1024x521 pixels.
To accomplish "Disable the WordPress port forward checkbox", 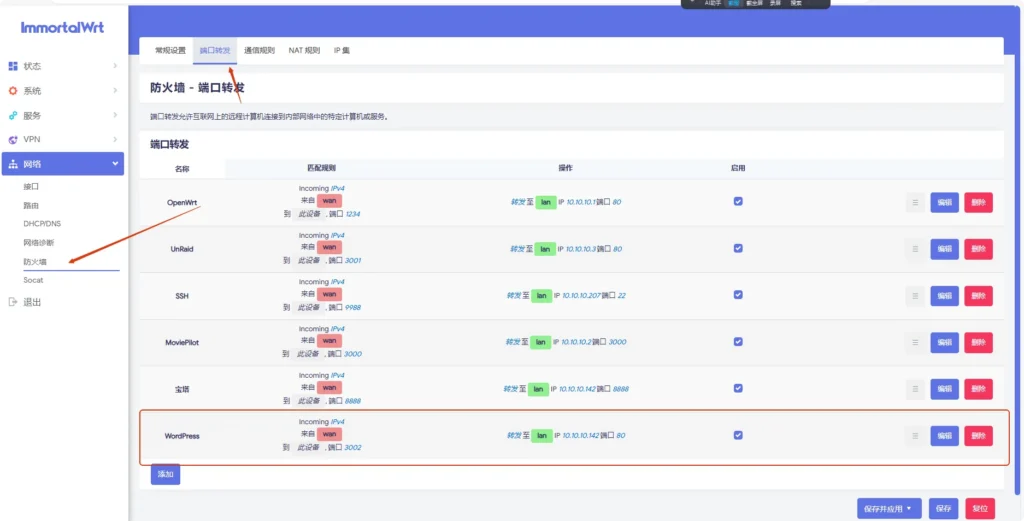I will [738, 435].
